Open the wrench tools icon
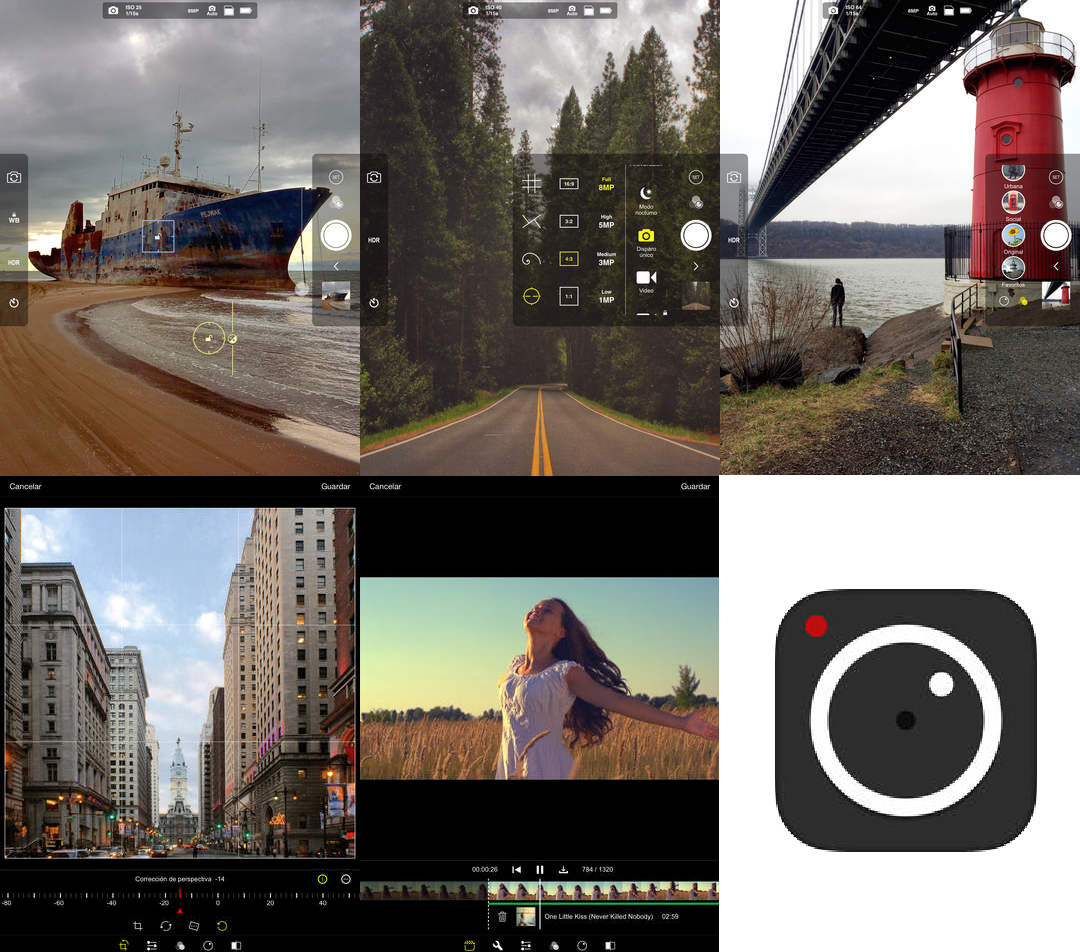 coord(497,946)
